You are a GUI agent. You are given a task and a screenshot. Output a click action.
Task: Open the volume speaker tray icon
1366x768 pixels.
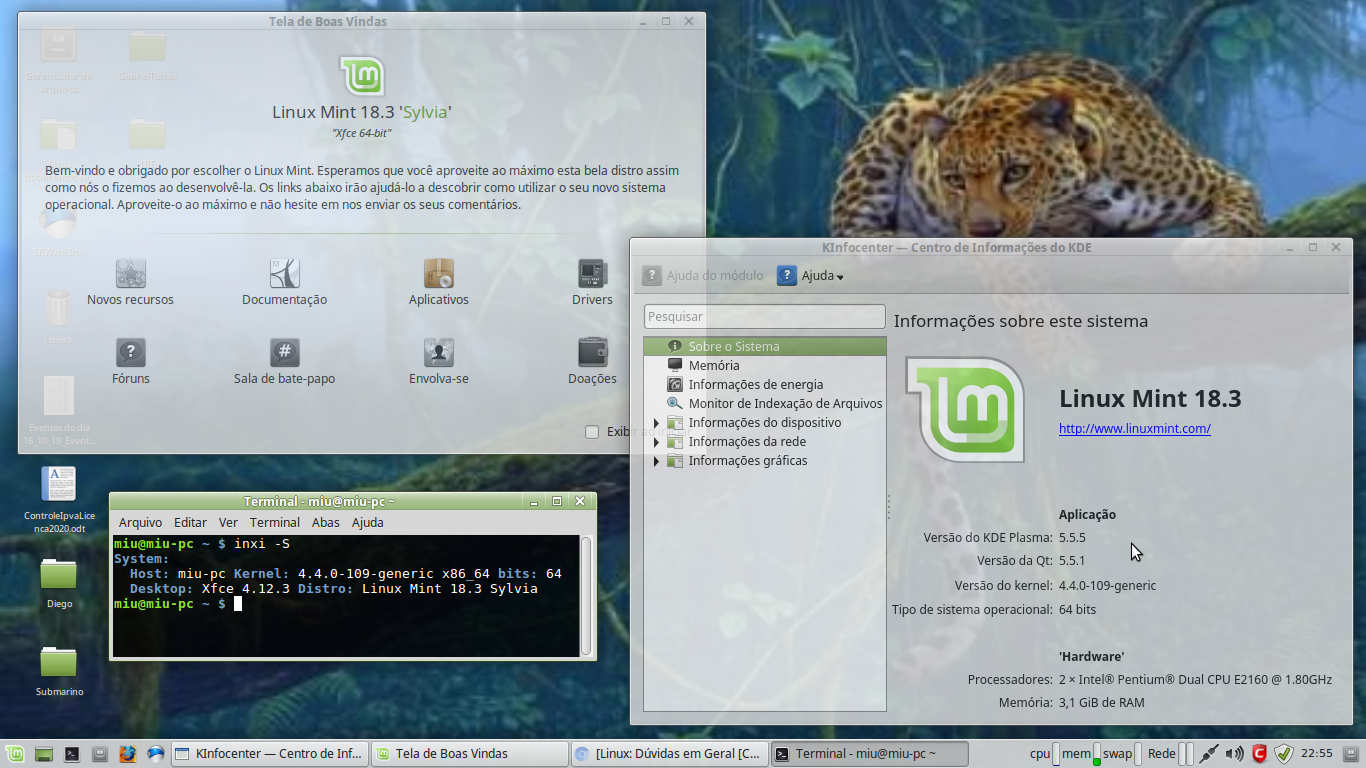(1235, 754)
